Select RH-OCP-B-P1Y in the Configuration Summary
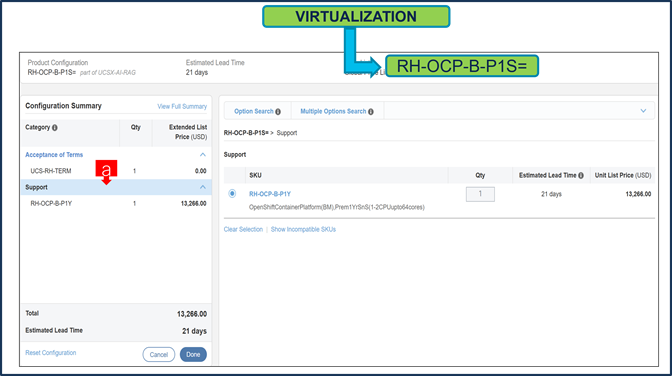The width and height of the screenshot is (672, 376). click(x=116, y=204)
